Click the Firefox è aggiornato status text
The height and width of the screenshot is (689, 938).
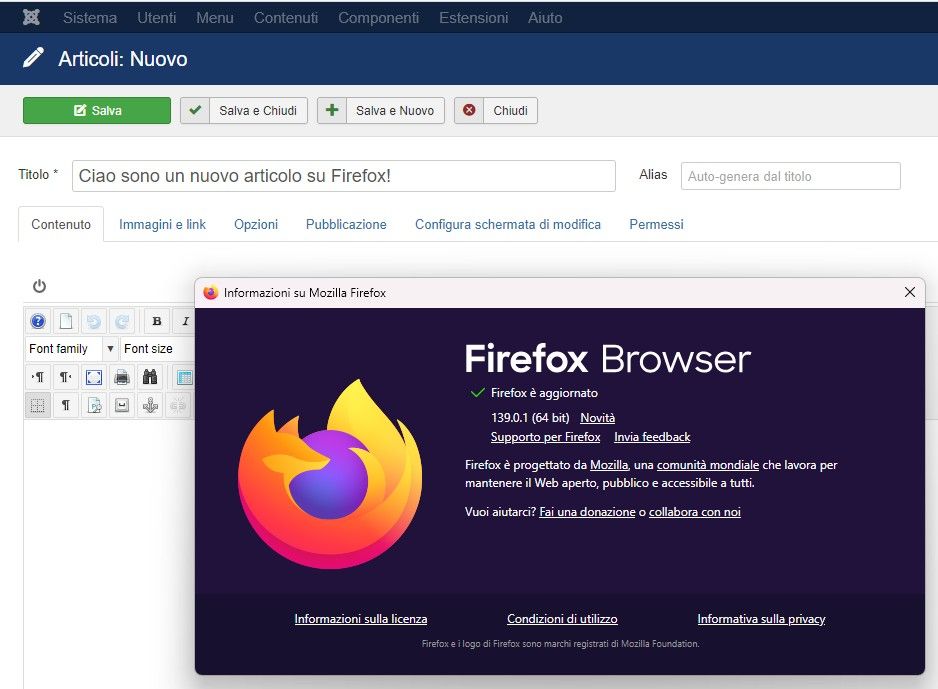point(544,393)
